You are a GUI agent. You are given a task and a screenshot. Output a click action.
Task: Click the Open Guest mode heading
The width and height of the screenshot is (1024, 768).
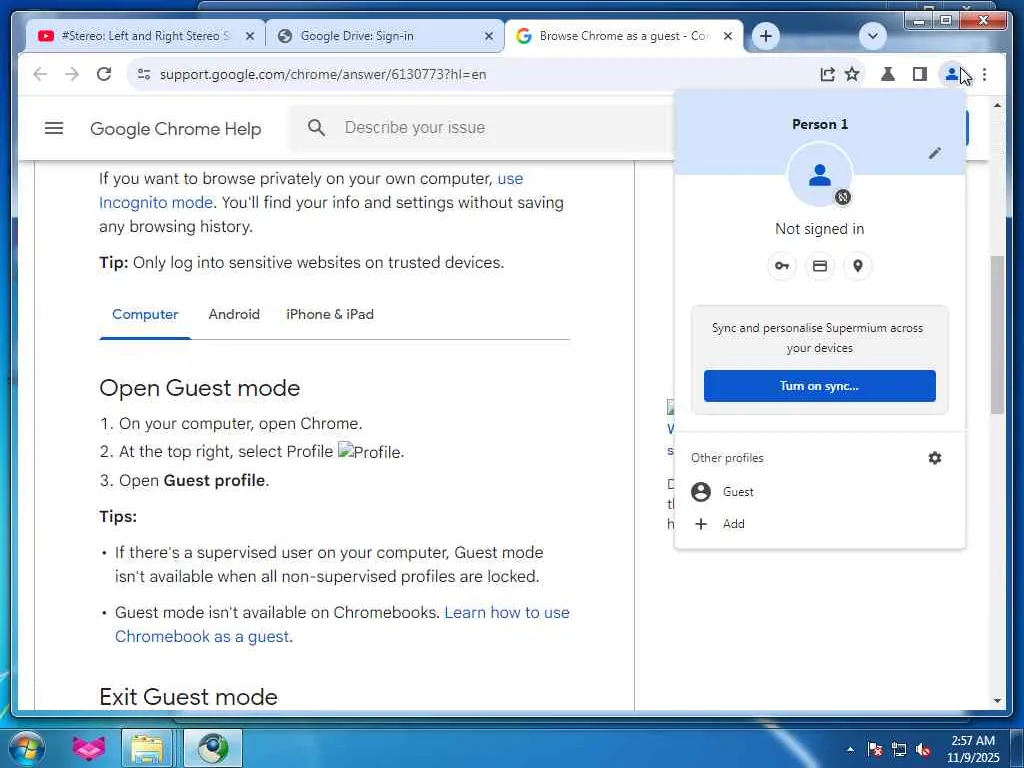[x=200, y=388]
